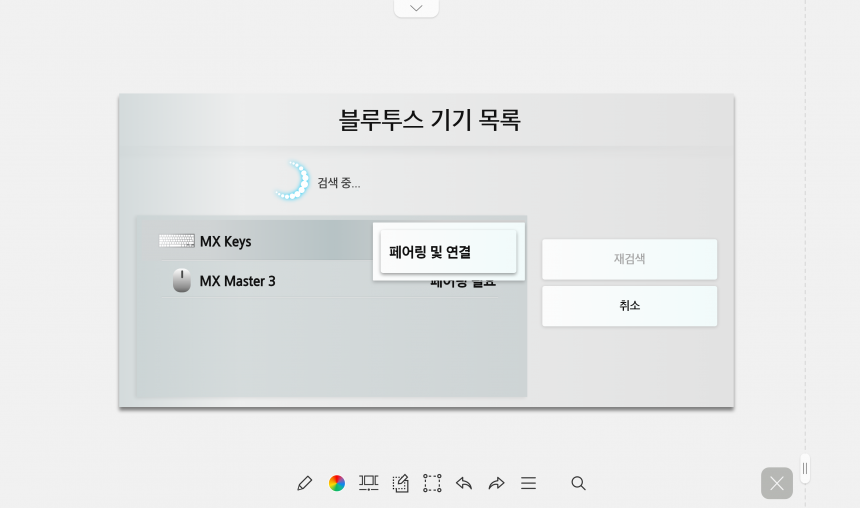Click the magnifier search icon

point(578,483)
